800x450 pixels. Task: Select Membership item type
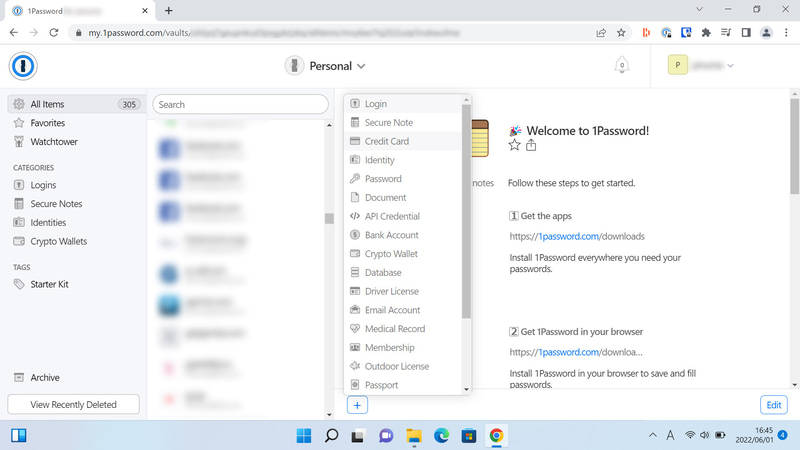403,347
